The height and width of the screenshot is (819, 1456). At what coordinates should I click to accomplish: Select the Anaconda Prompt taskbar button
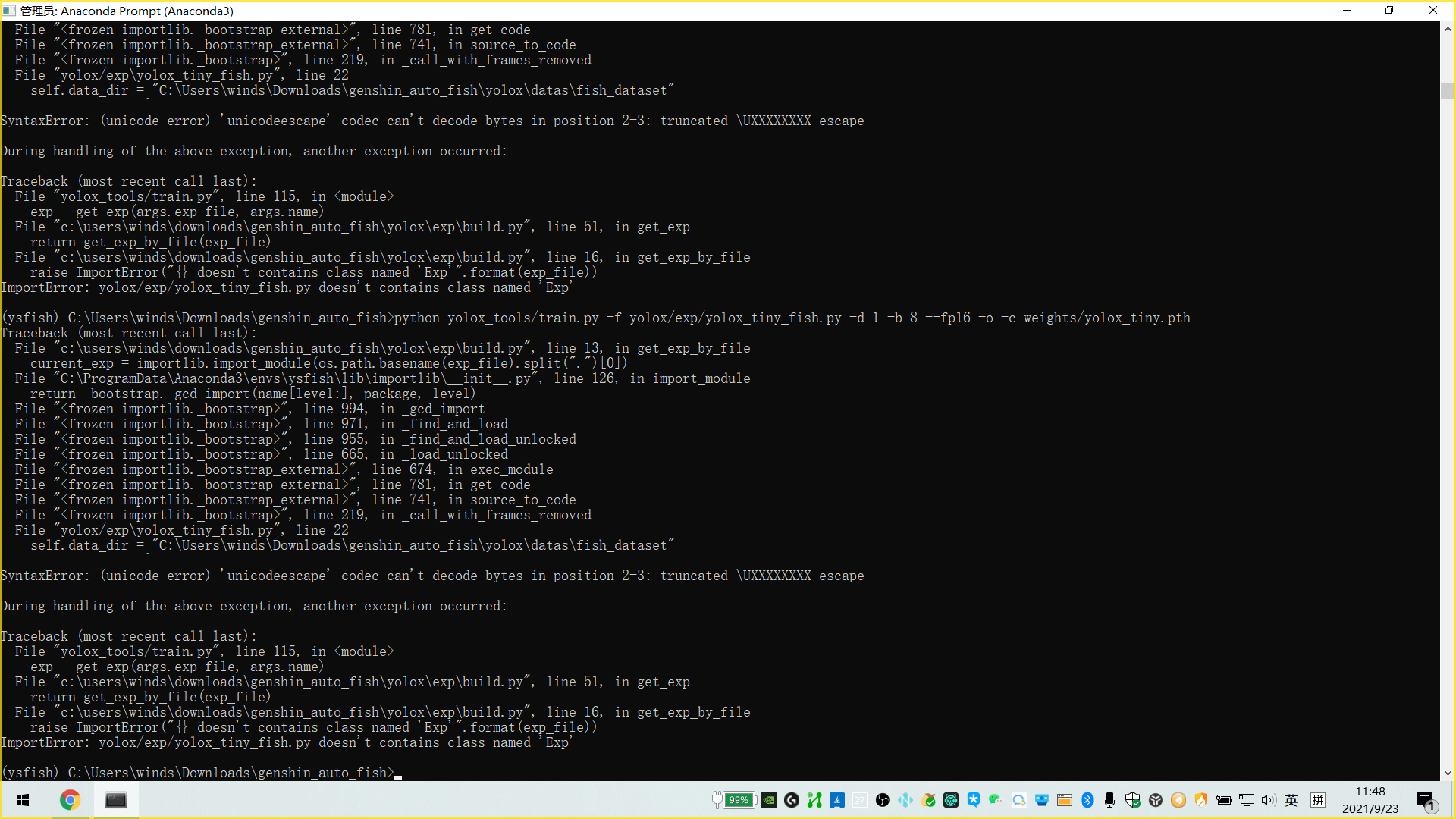tap(116, 800)
